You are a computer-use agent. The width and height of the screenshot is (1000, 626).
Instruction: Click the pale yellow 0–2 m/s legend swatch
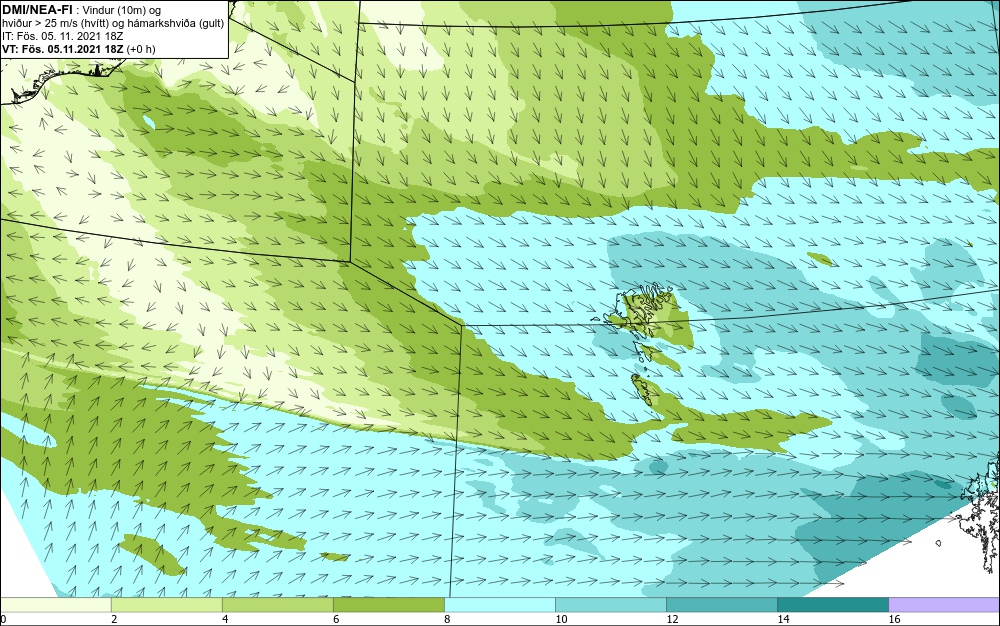[x=55, y=604]
